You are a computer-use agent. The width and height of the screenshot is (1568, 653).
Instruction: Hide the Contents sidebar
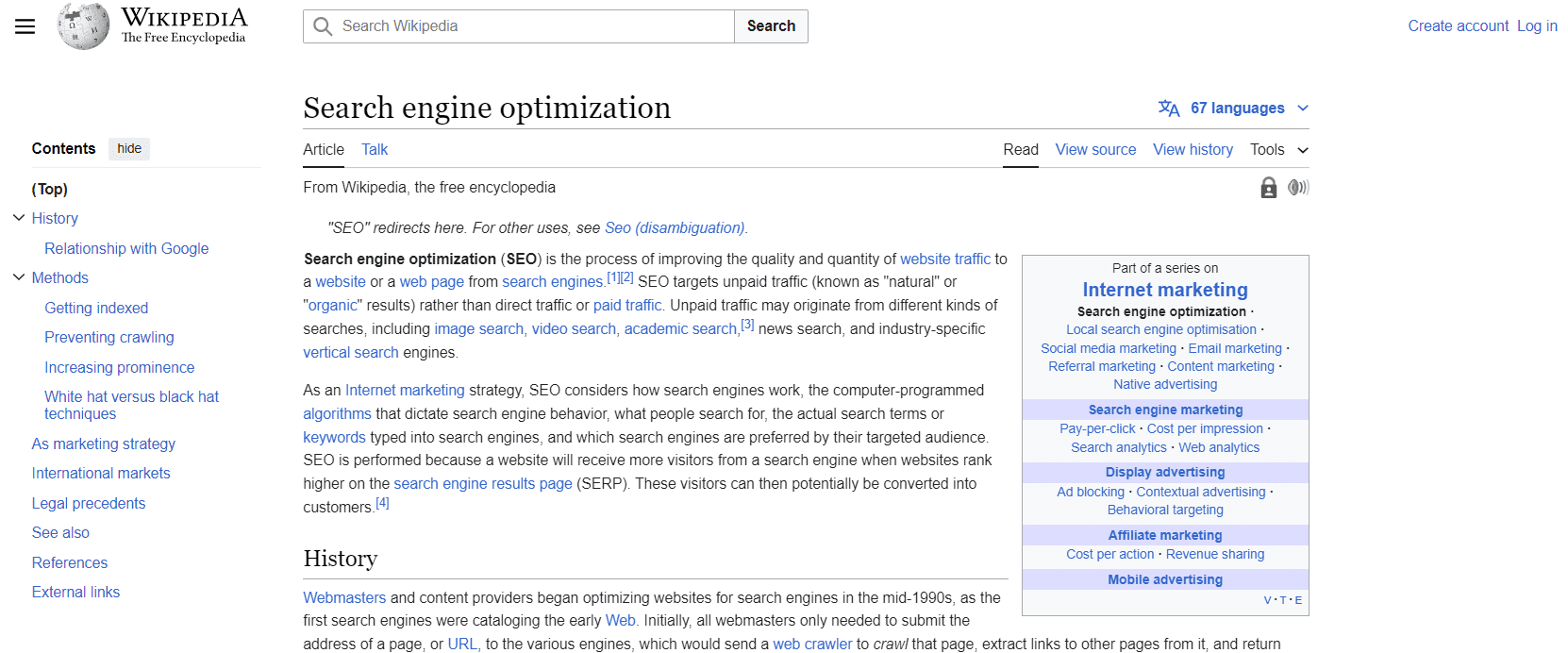coord(129,148)
